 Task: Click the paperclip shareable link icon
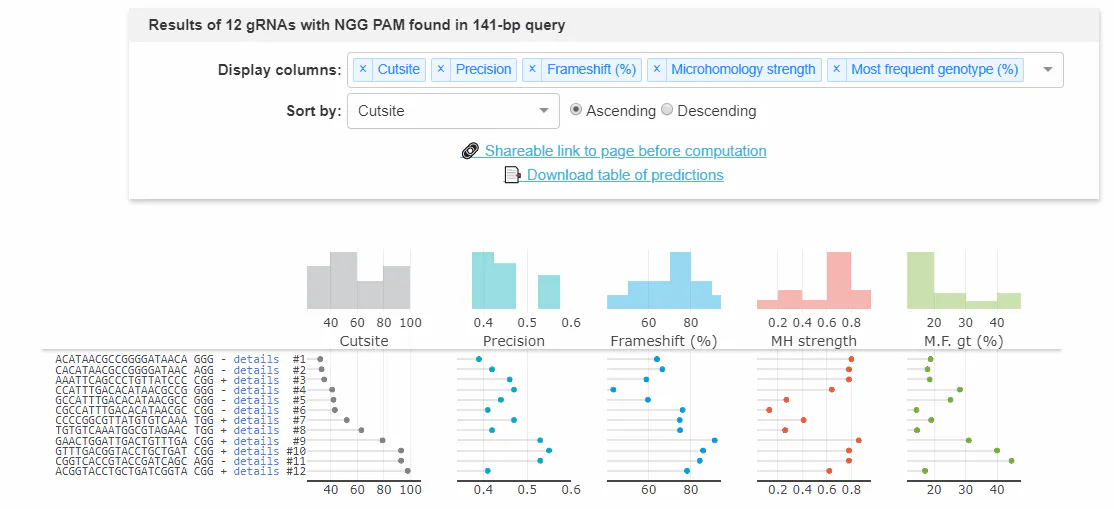click(471, 151)
